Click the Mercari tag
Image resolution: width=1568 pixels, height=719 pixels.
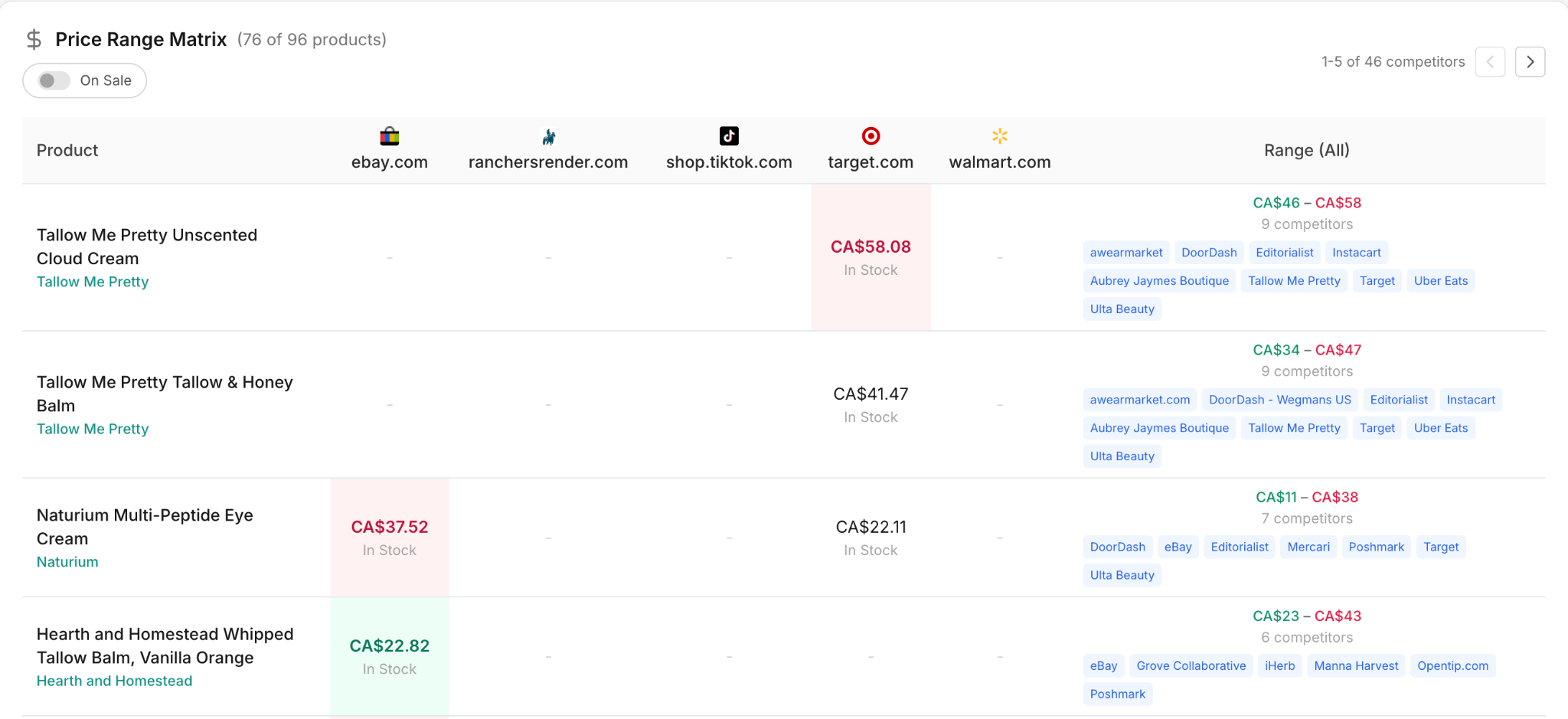[x=1308, y=547]
